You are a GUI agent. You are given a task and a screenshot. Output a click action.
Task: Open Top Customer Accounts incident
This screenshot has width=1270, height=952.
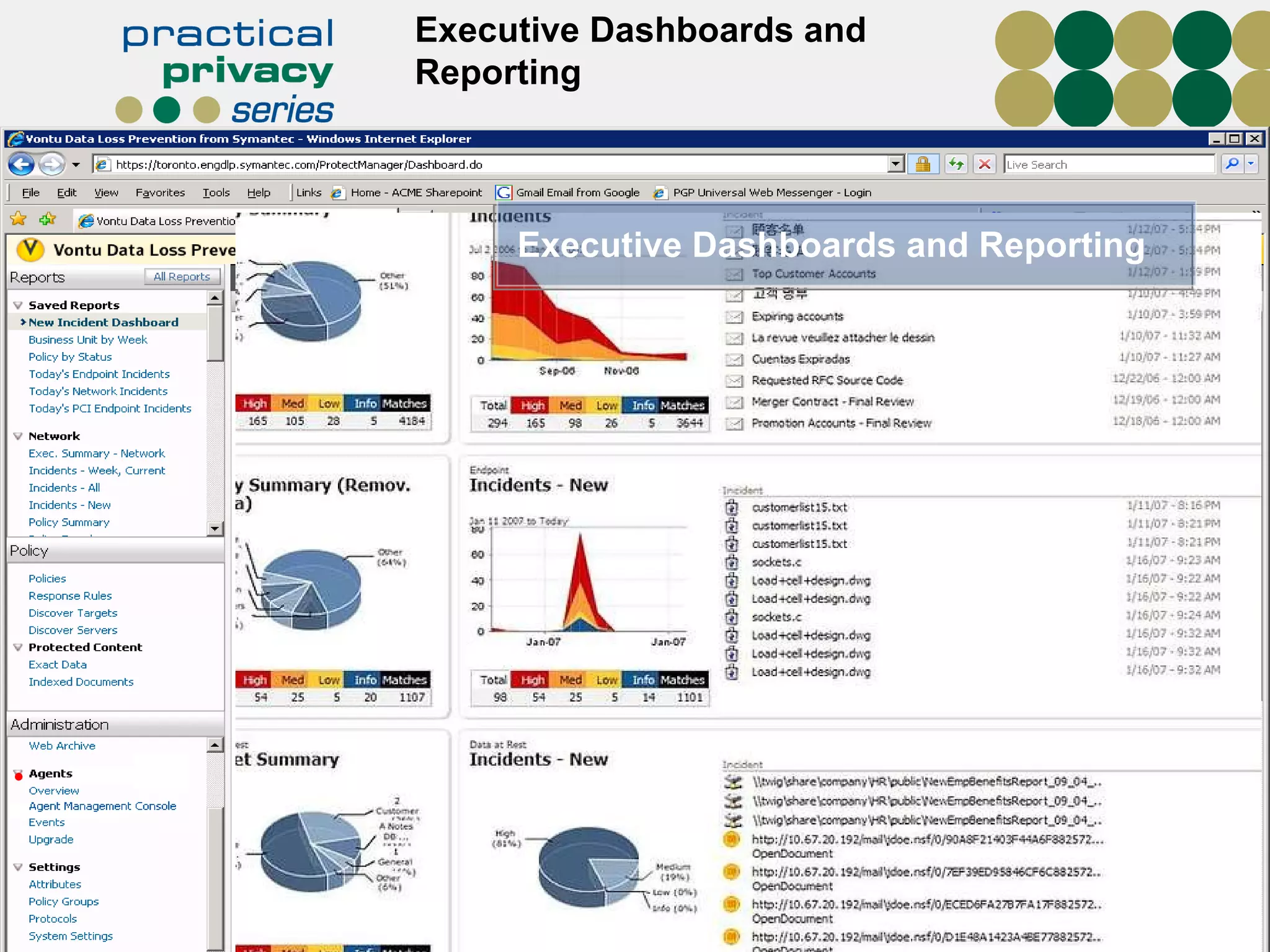click(814, 274)
